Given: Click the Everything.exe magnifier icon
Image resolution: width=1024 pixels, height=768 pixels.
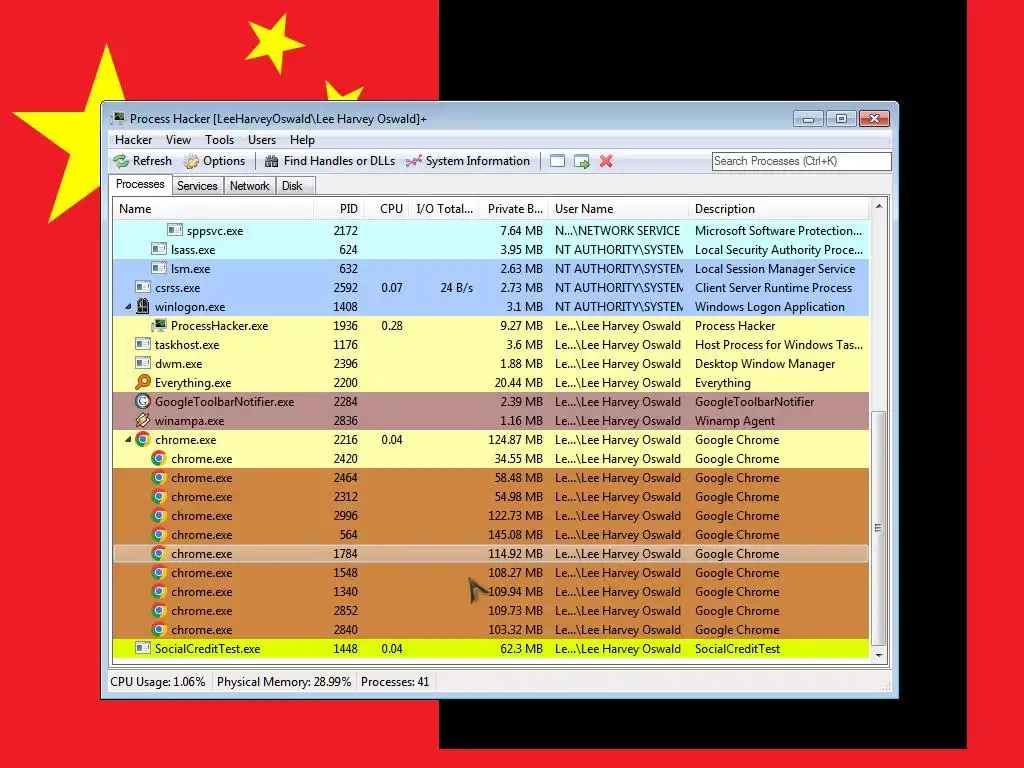Looking at the screenshot, I should (x=143, y=383).
